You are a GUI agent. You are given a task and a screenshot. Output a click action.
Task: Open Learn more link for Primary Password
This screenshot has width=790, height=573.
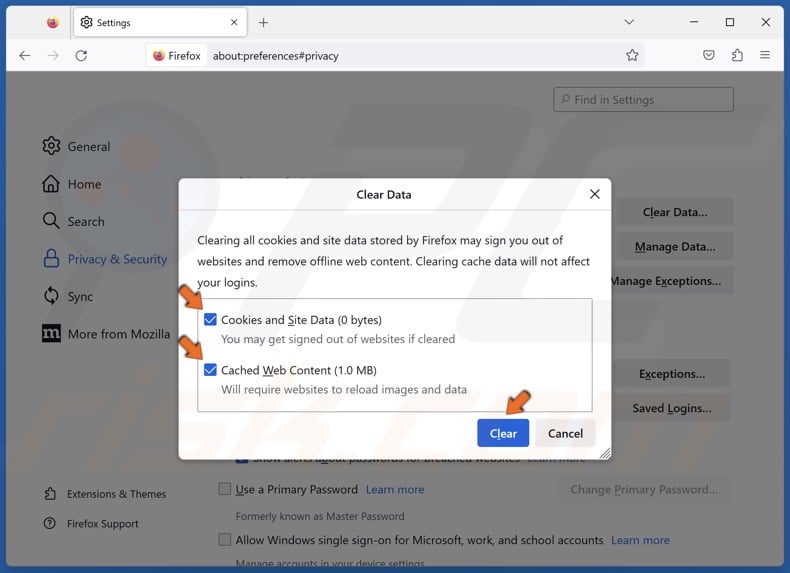coord(395,489)
